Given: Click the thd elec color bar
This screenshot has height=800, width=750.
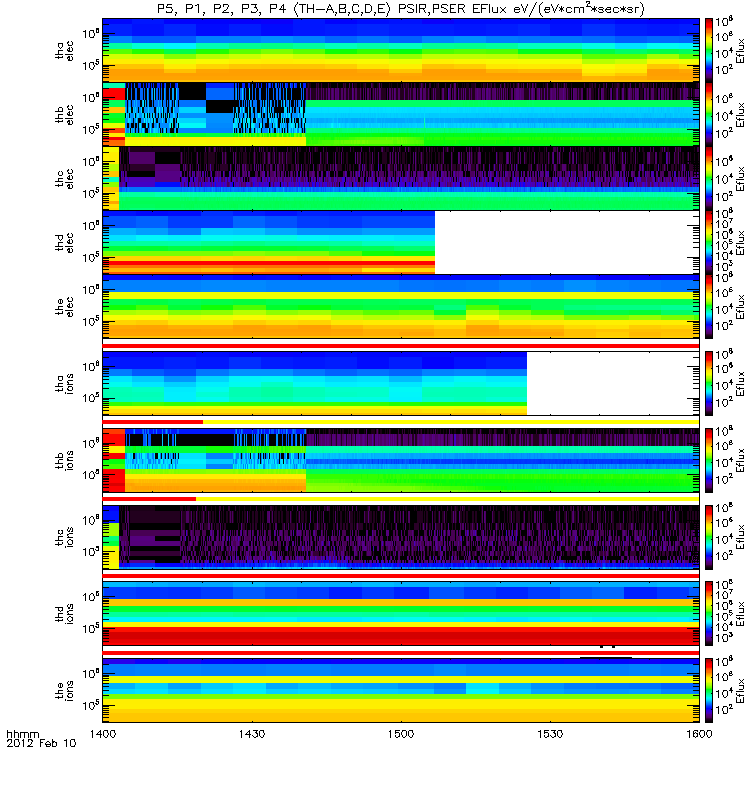Looking at the screenshot, I should click(709, 242).
